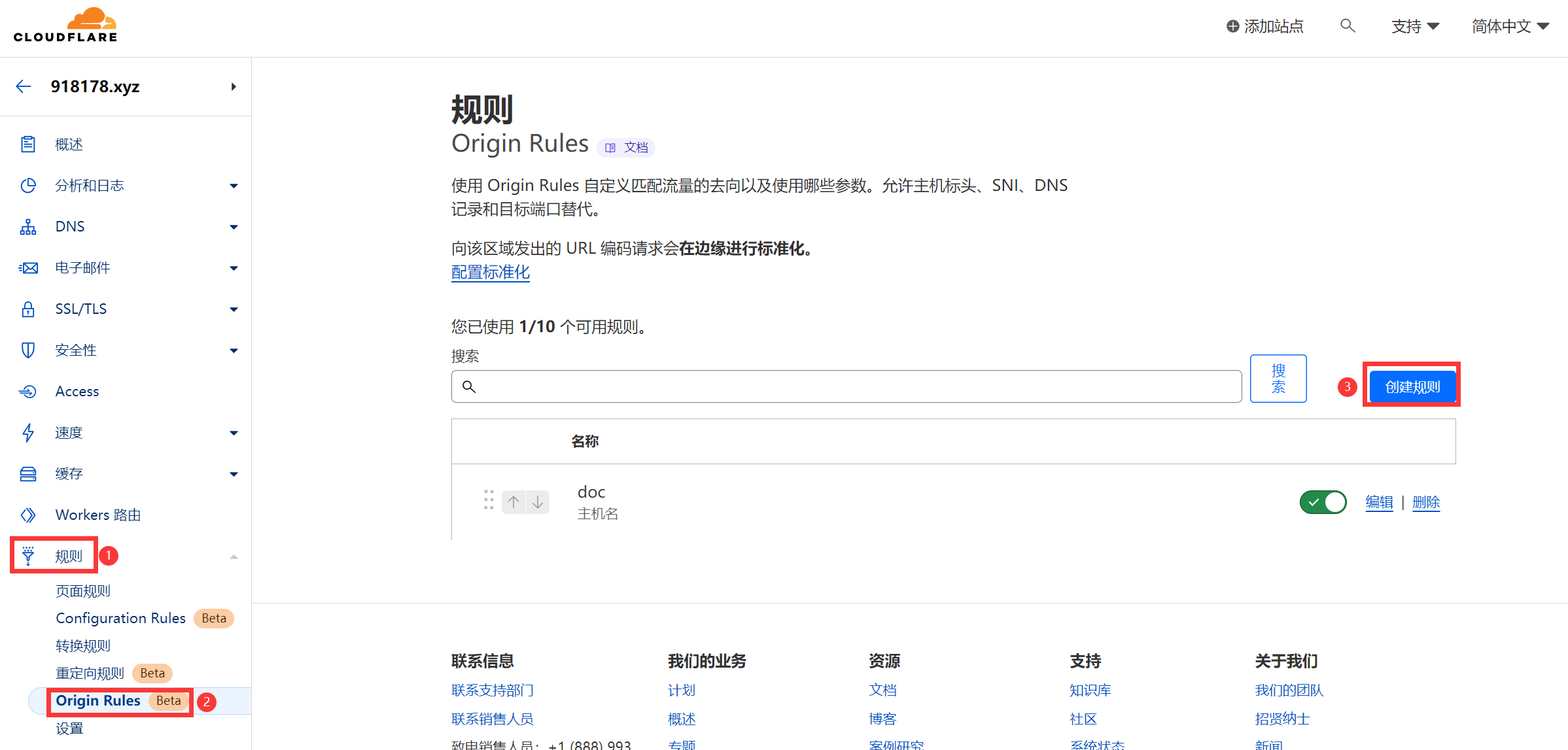The height and width of the screenshot is (750, 1568).
Task: Open 招贤纳士 footer link
Action: point(1282,719)
